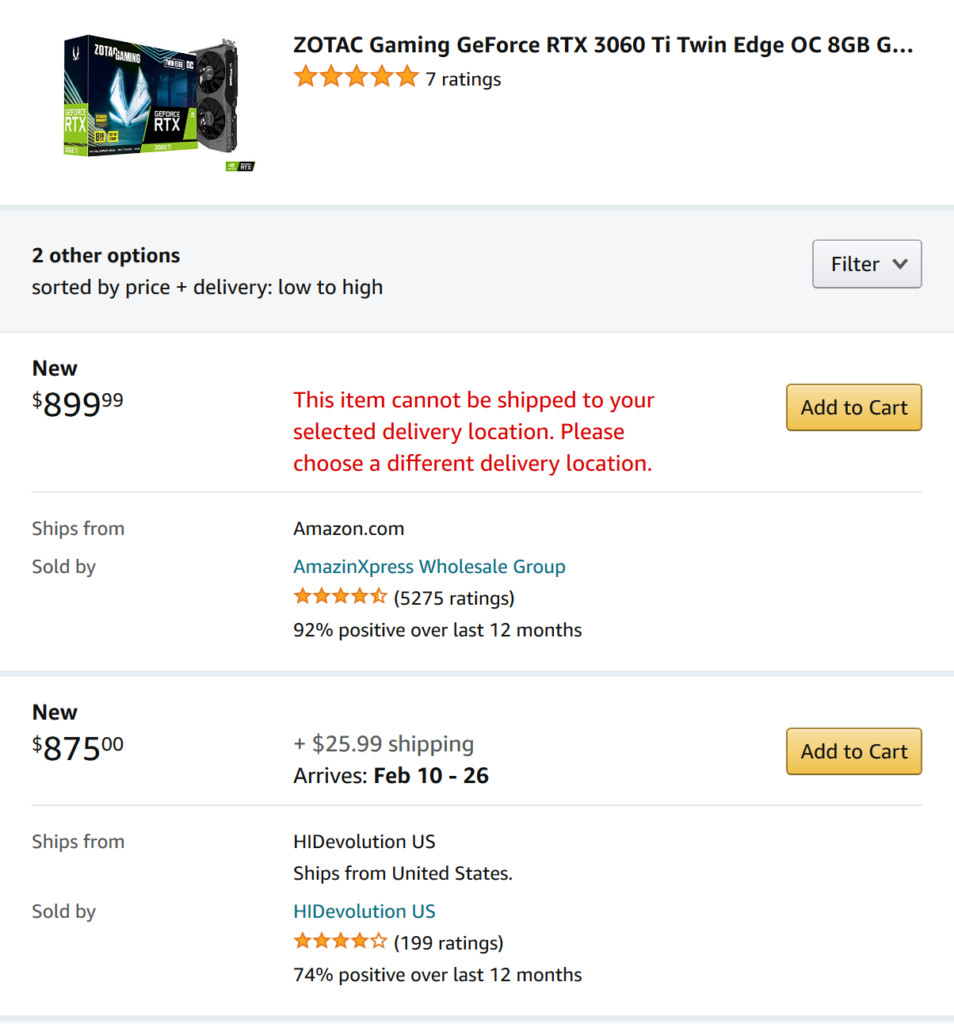Viewport: 954px width, 1024px height.
Task: Open the Filter dropdown
Action: pyautogui.click(x=867, y=264)
